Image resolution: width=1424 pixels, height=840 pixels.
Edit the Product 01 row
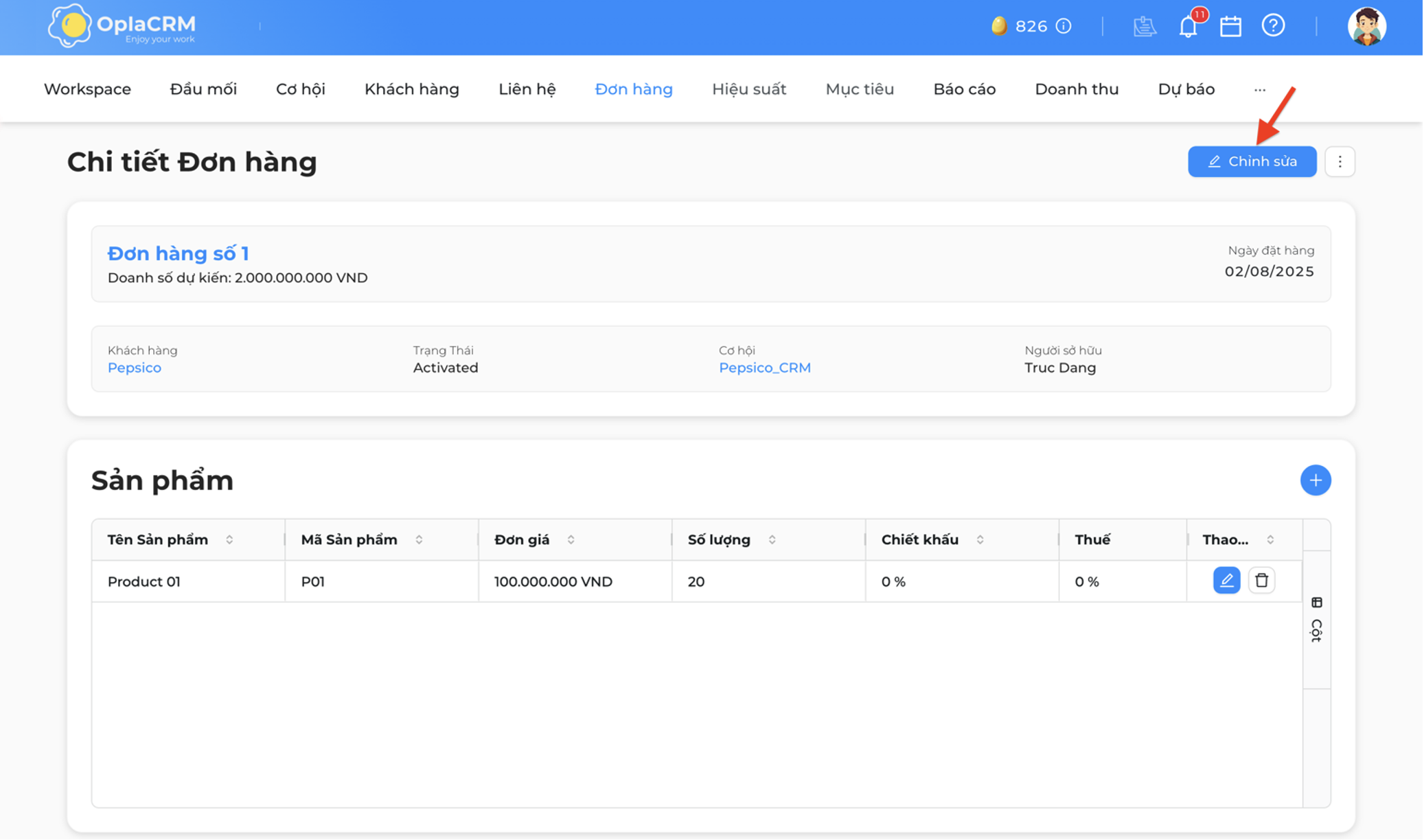[x=1226, y=581]
